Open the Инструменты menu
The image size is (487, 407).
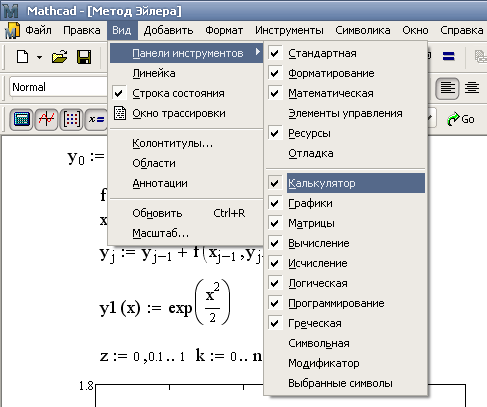click(289, 30)
